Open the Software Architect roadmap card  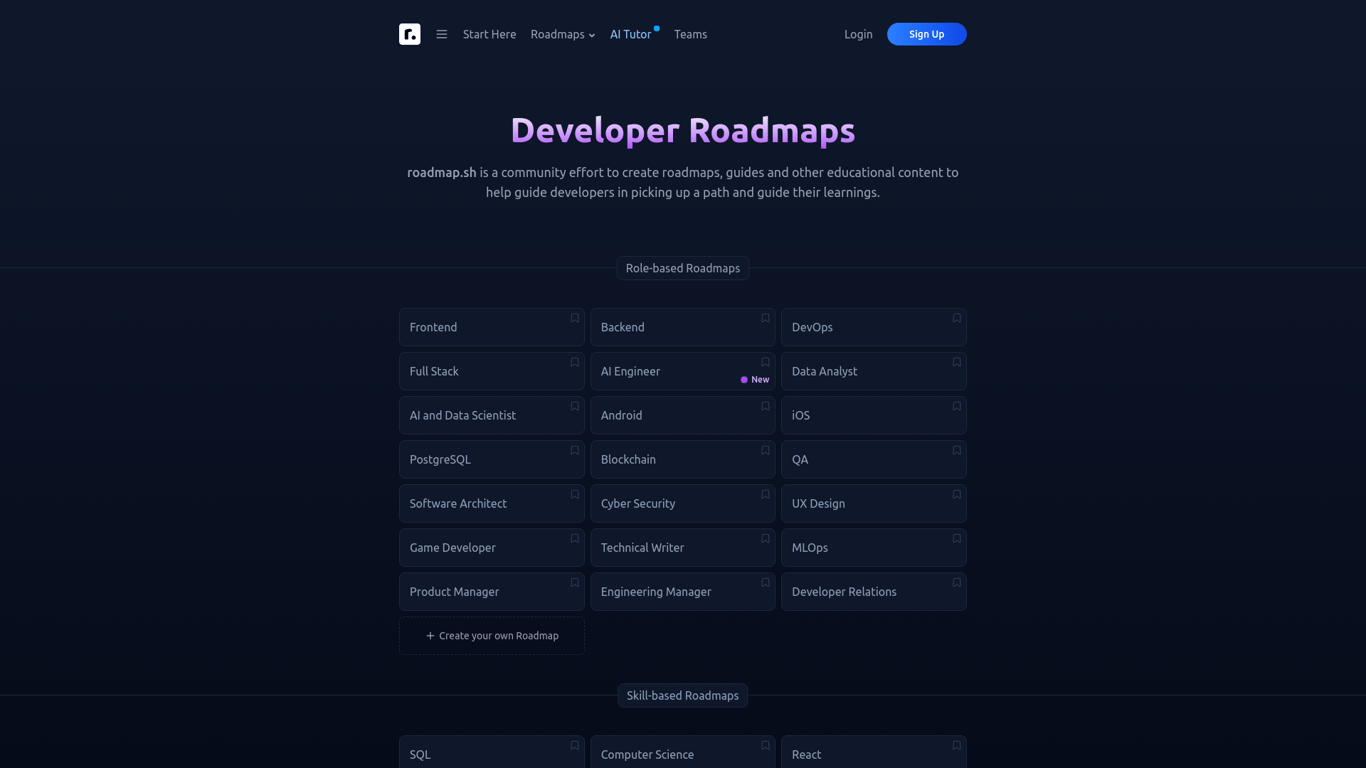coord(492,503)
